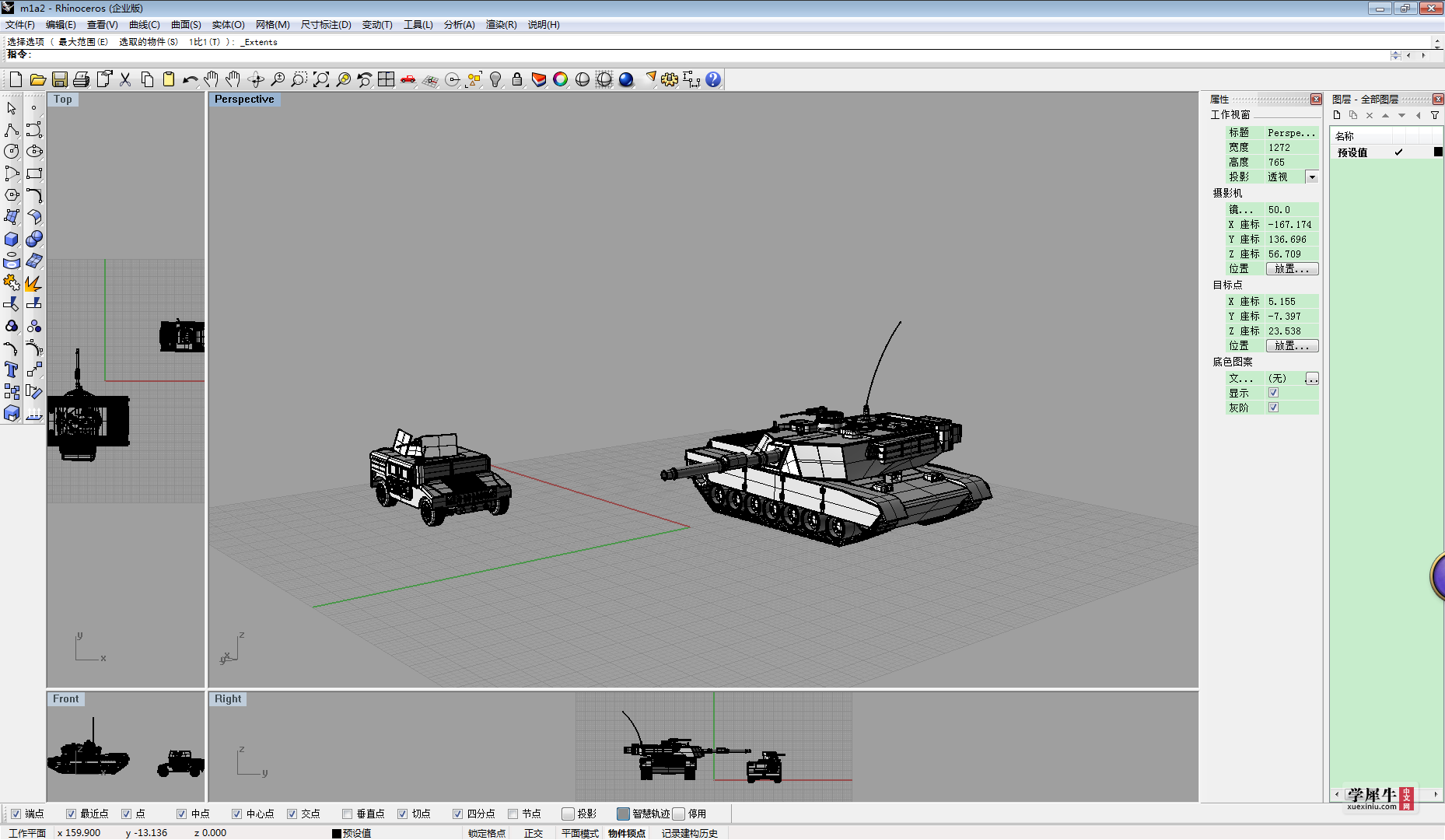
Task: Enable the 节点 knot osnap checkbox
Action: point(513,814)
